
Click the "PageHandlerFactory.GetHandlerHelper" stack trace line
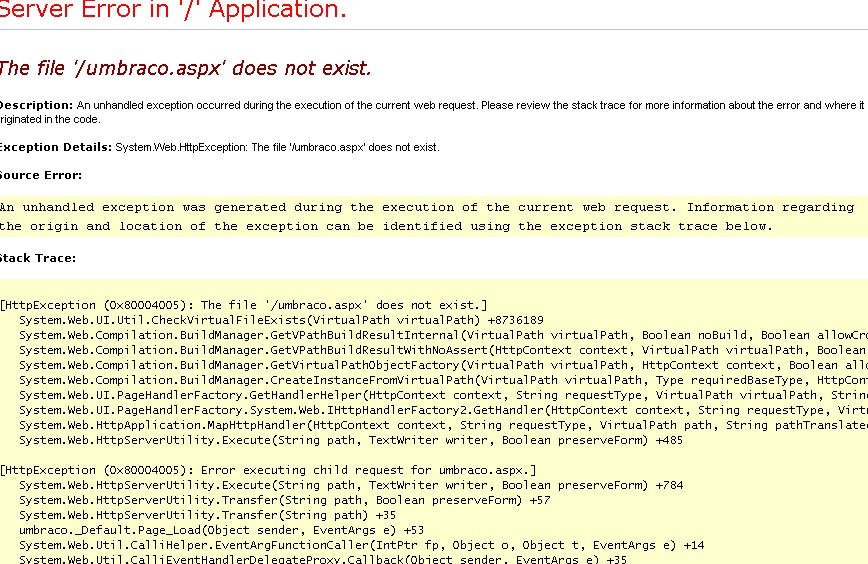[443, 395]
